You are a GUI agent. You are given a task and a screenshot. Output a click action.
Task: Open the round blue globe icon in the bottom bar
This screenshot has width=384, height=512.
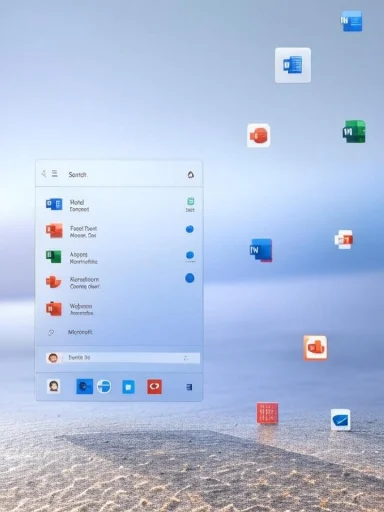(x=104, y=387)
